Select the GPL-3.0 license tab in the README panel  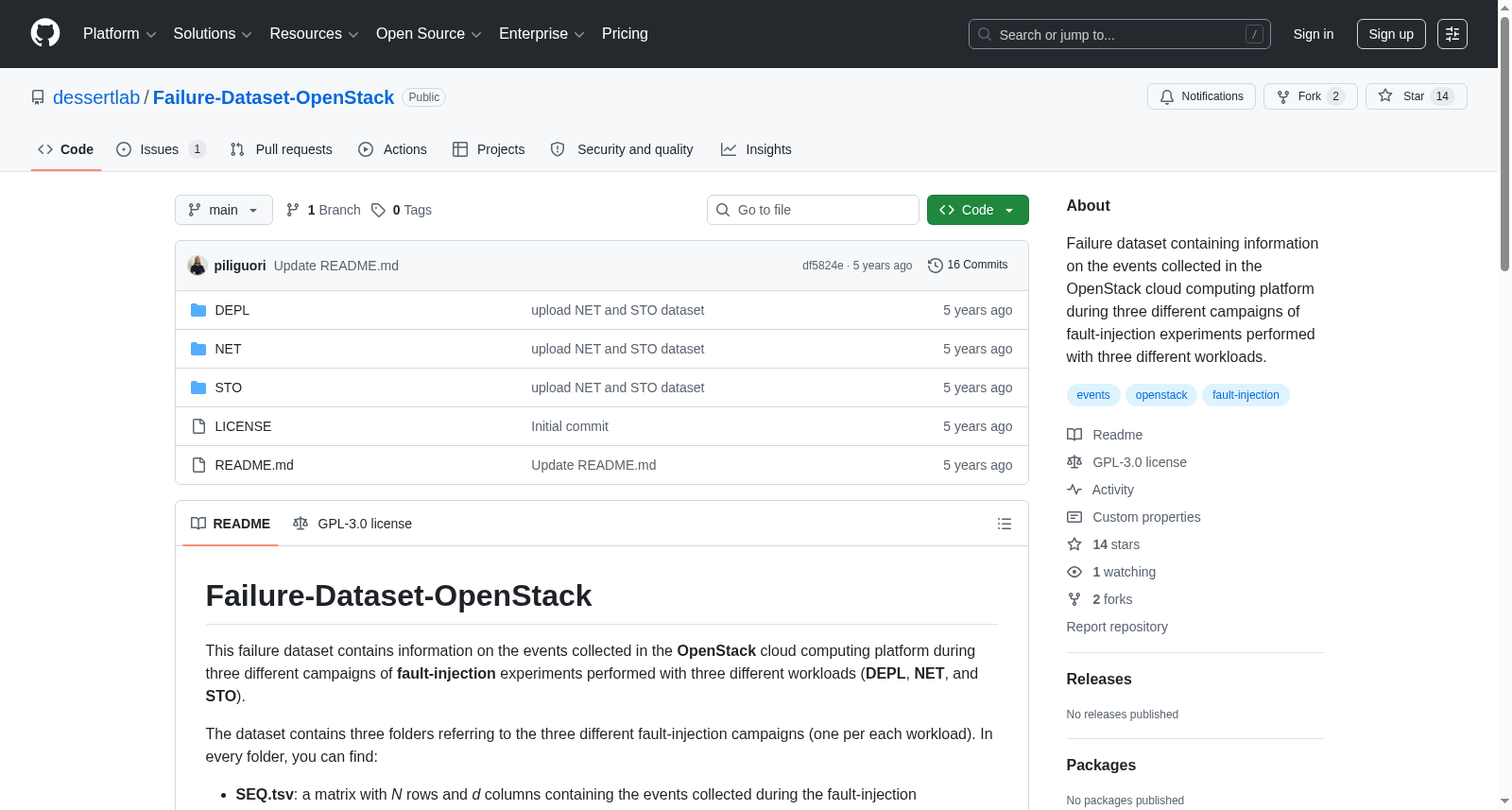click(352, 524)
